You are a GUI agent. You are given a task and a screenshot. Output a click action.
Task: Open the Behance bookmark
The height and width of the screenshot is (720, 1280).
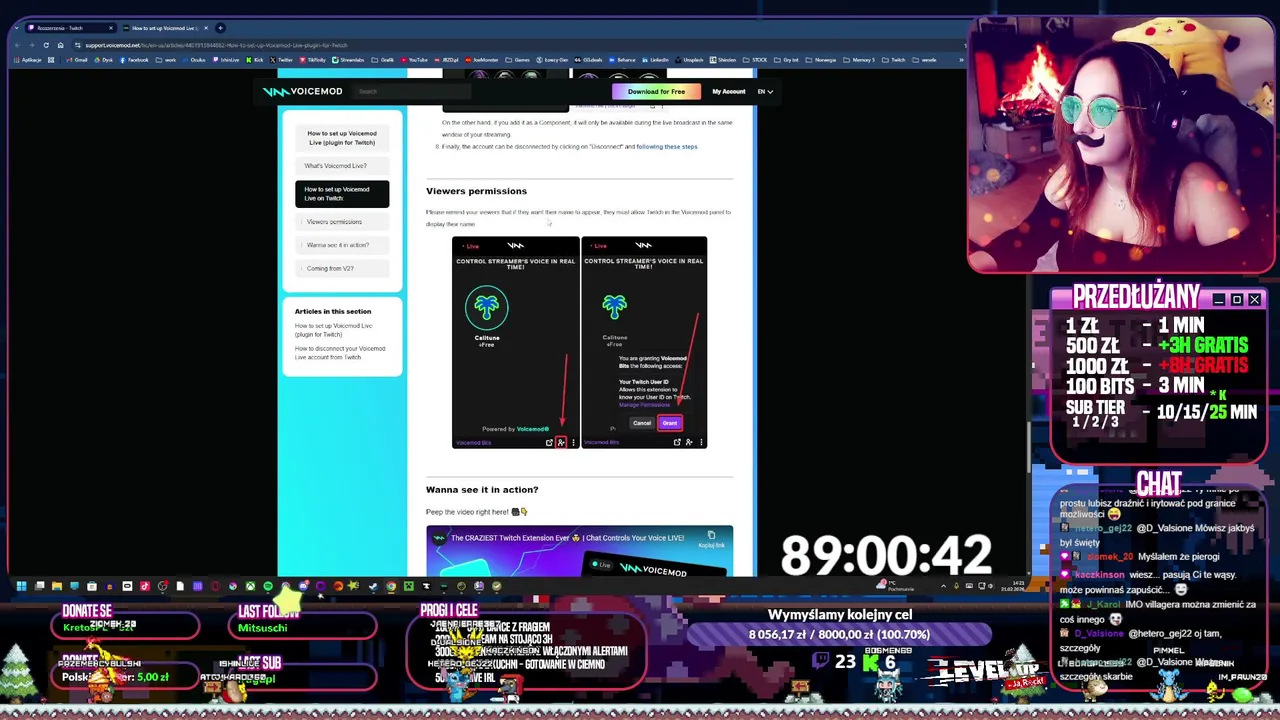621,60
